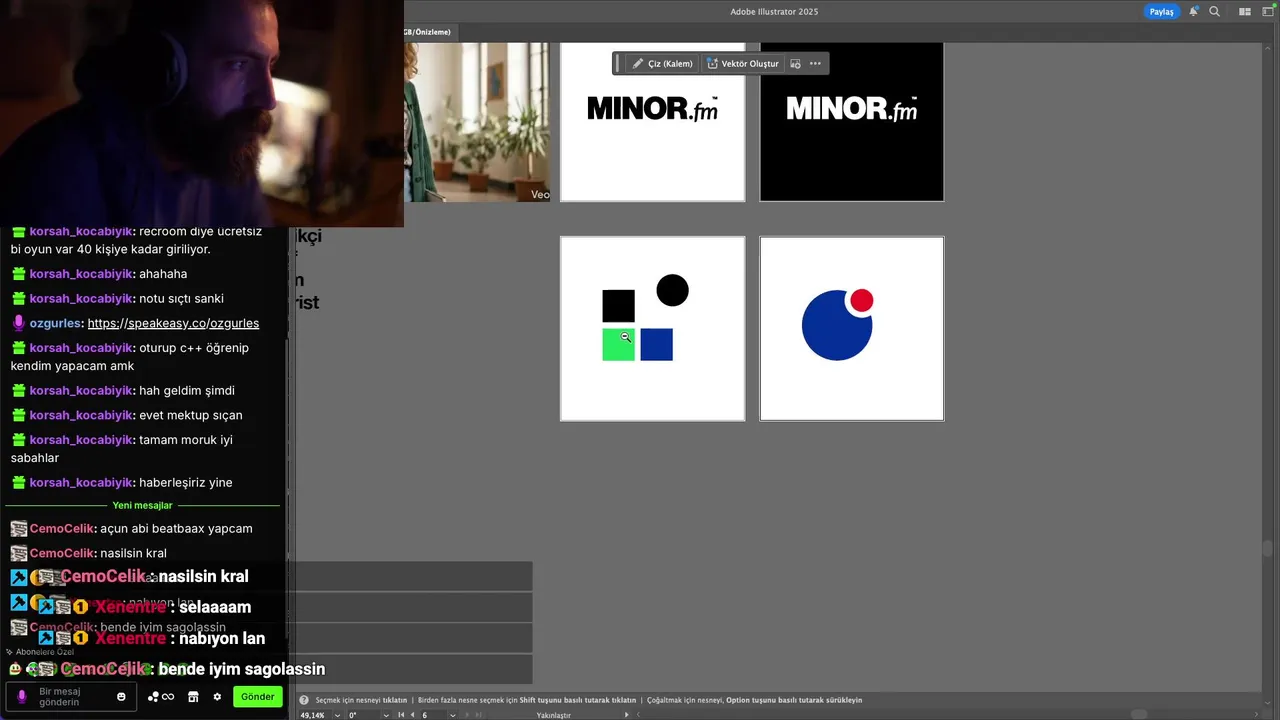The height and width of the screenshot is (720, 1280).
Task: Click the horizontal scrollbar at the canvas bottom
Action: [1139, 714]
